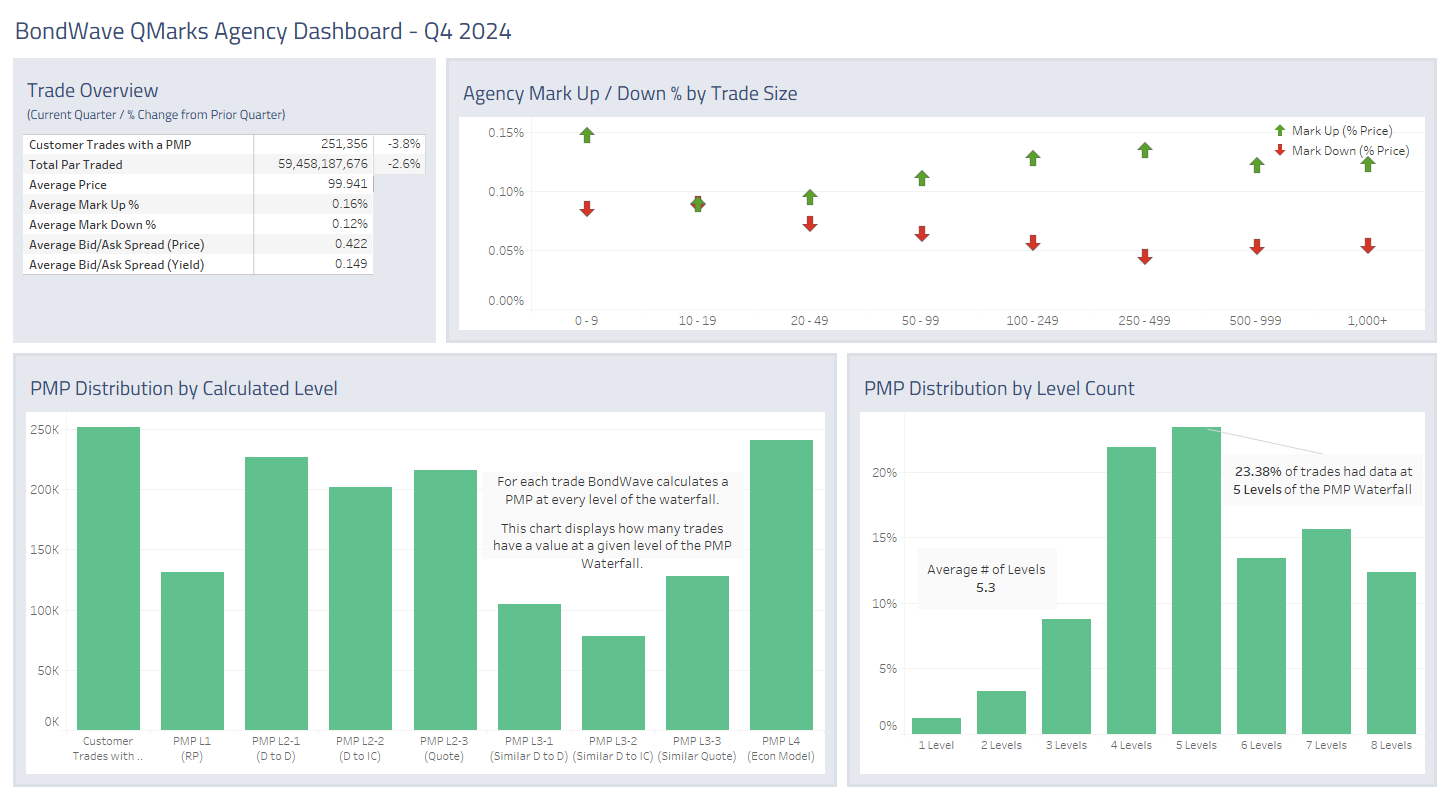Select the 'Average Price' row label
Screen dimensions: 1450x800
click(68, 185)
